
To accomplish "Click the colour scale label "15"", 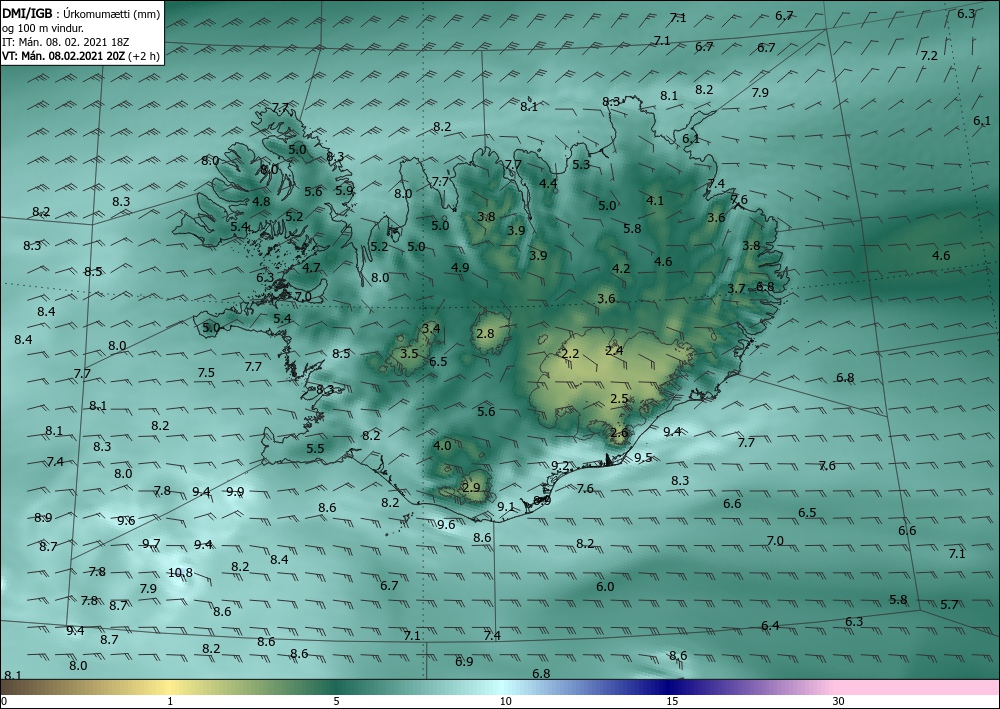I will click(x=672, y=701).
